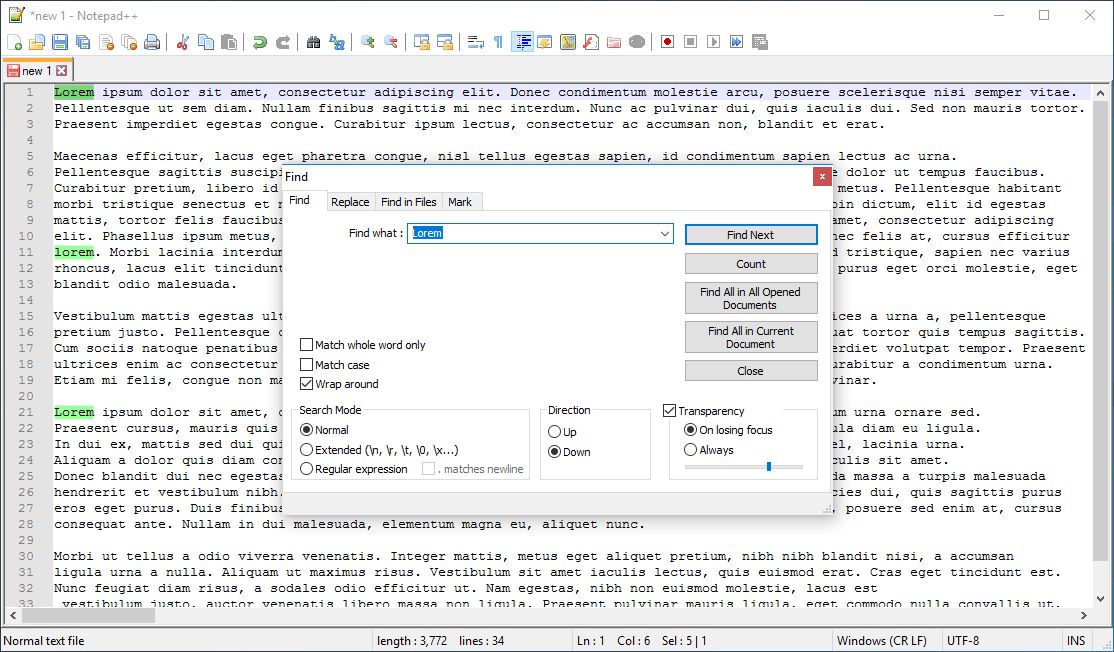
Task: Click the Count button
Action: pyautogui.click(x=751, y=264)
